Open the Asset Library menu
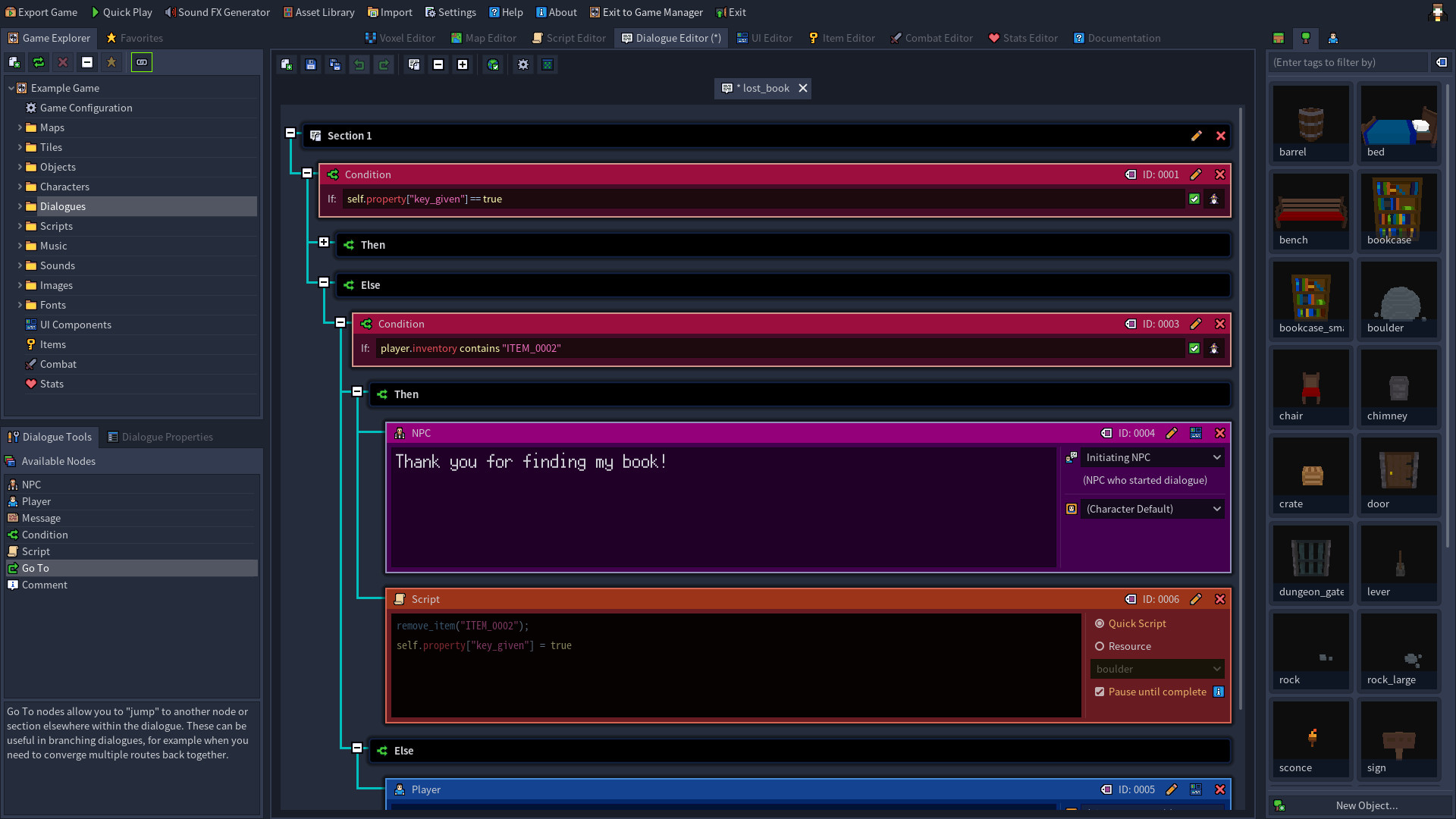The width and height of the screenshot is (1456, 819). tap(318, 12)
